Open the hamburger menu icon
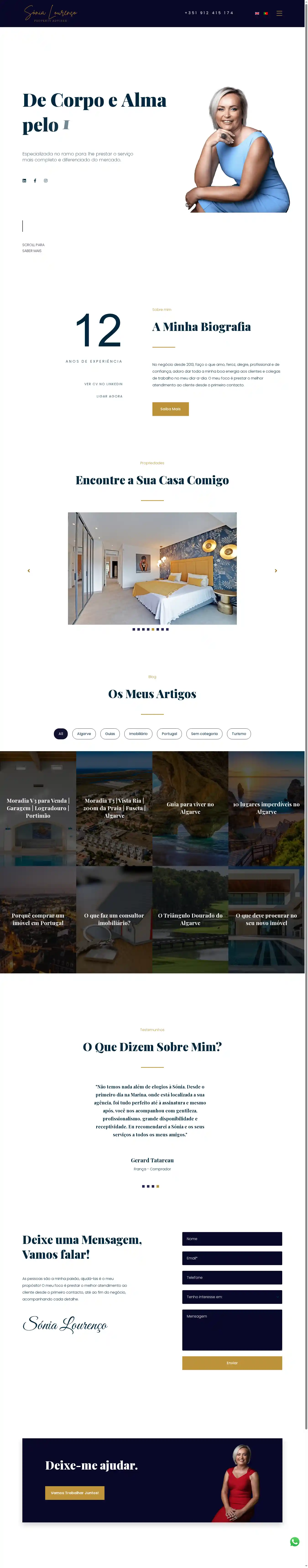This screenshot has width=308, height=1568. (279, 13)
